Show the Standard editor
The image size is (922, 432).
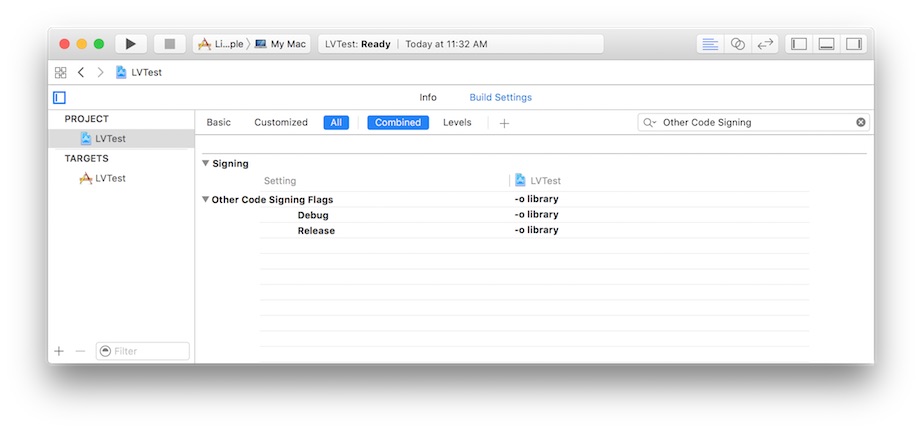coord(710,44)
